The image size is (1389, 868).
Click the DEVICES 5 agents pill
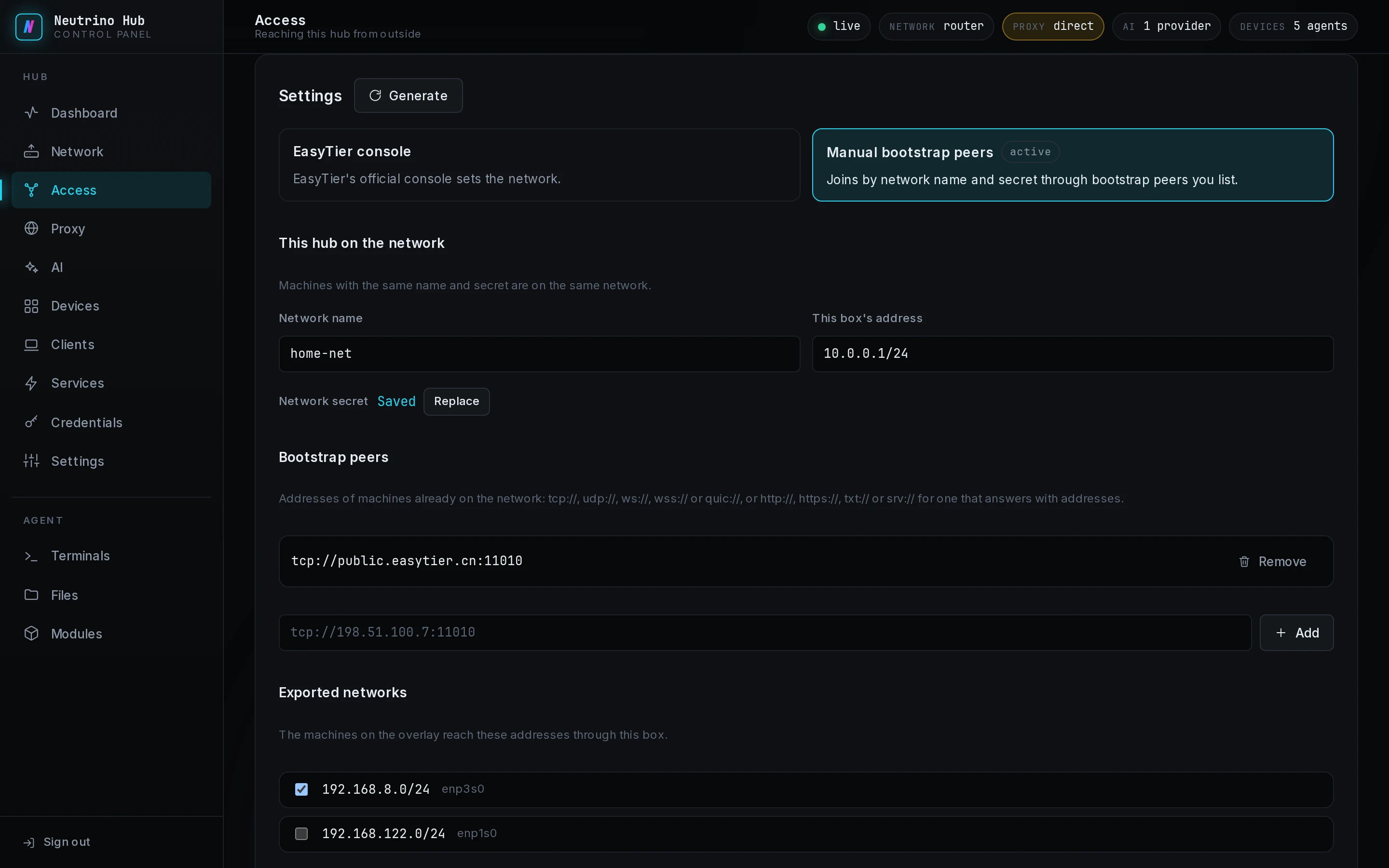point(1293,27)
